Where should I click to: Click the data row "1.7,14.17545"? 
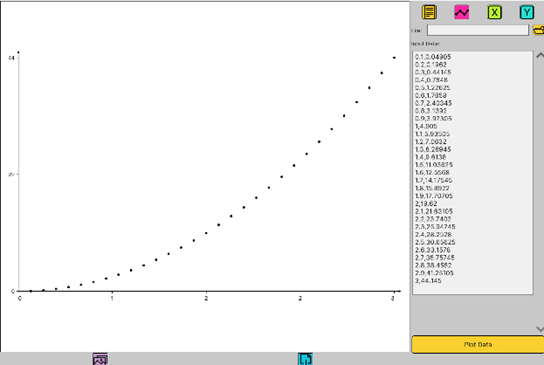433,180
